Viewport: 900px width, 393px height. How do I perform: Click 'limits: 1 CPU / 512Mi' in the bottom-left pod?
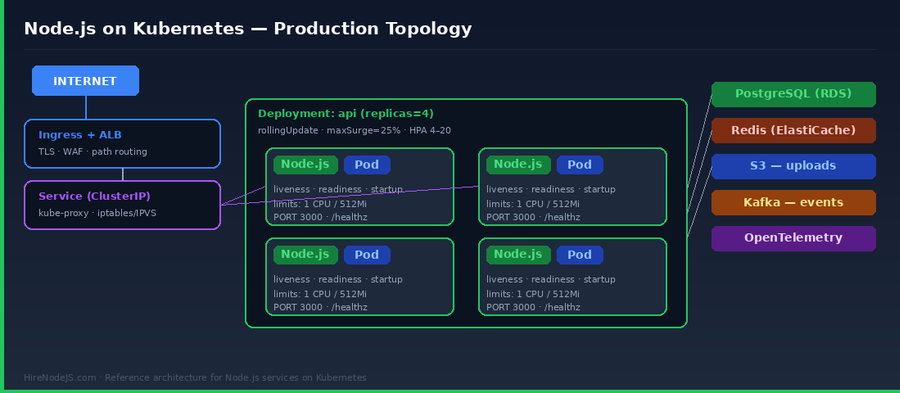click(x=320, y=294)
